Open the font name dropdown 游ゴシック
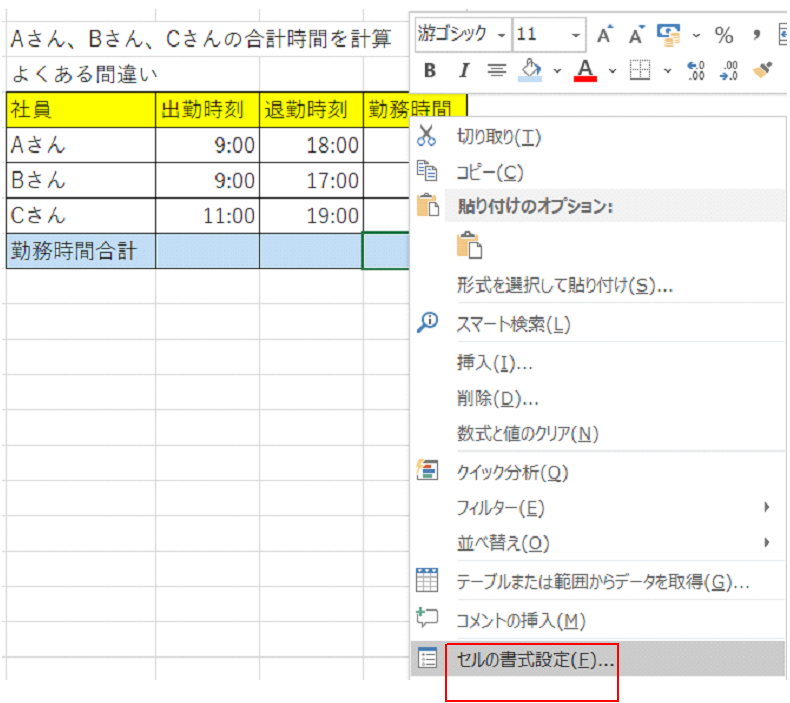 [x=461, y=34]
